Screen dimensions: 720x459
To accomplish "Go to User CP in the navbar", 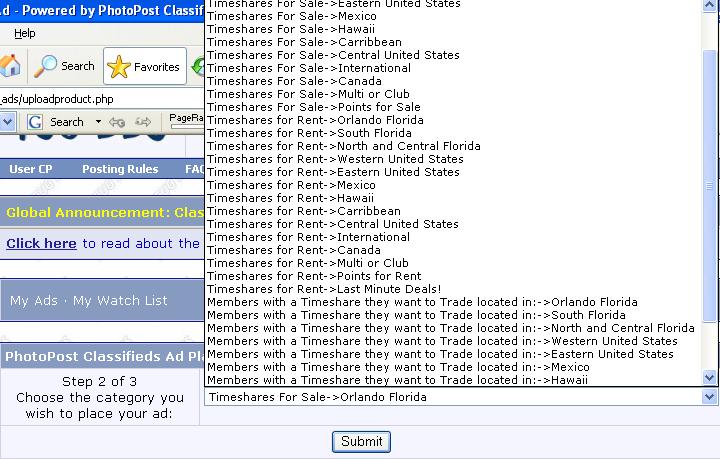I will click(x=30, y=170).
